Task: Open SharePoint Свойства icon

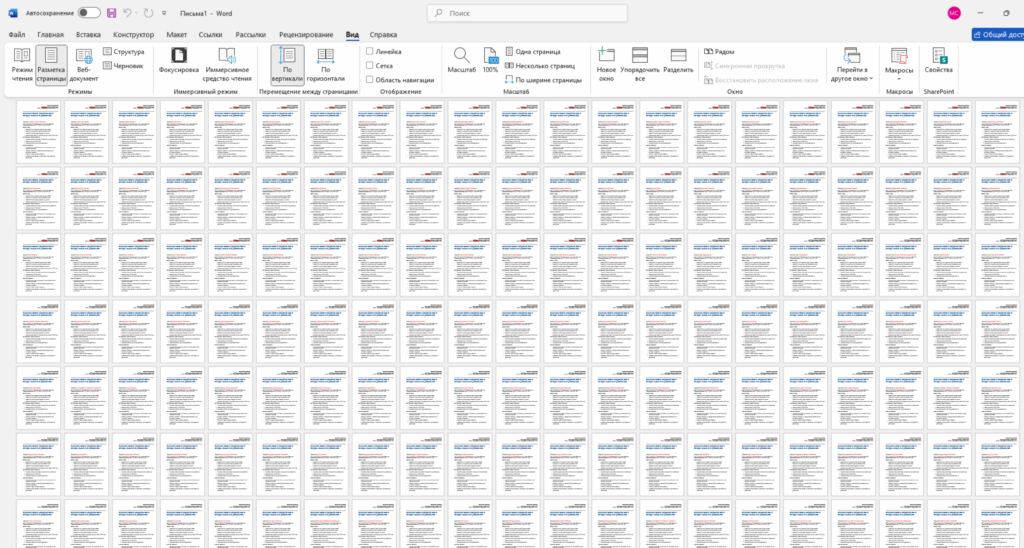Action: tap(938, 60)
